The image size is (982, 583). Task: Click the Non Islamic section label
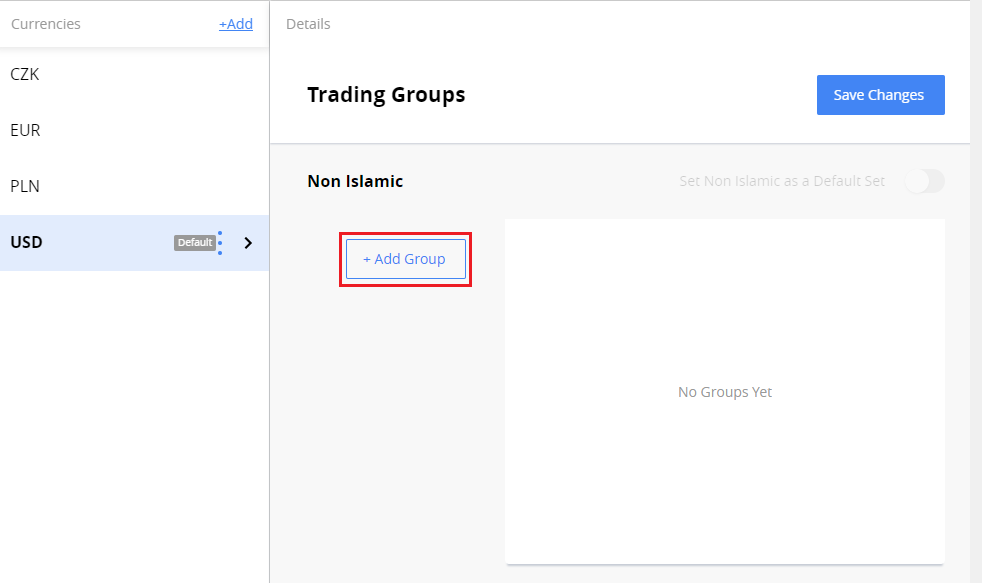(354, 181)
